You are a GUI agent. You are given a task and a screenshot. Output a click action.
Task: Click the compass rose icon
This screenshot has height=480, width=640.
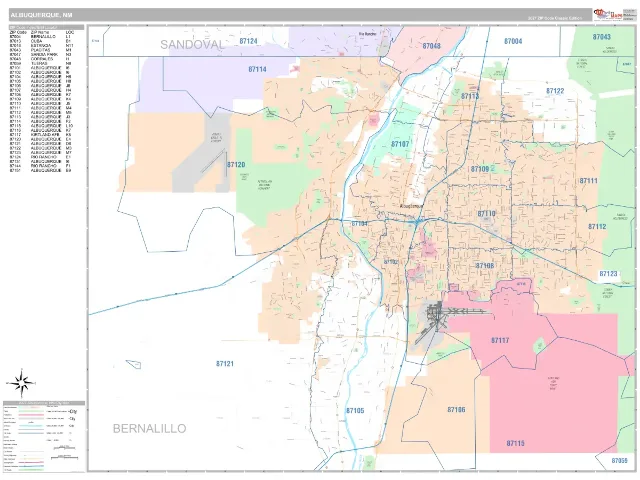pyautogui.click(x=21, y=383)
